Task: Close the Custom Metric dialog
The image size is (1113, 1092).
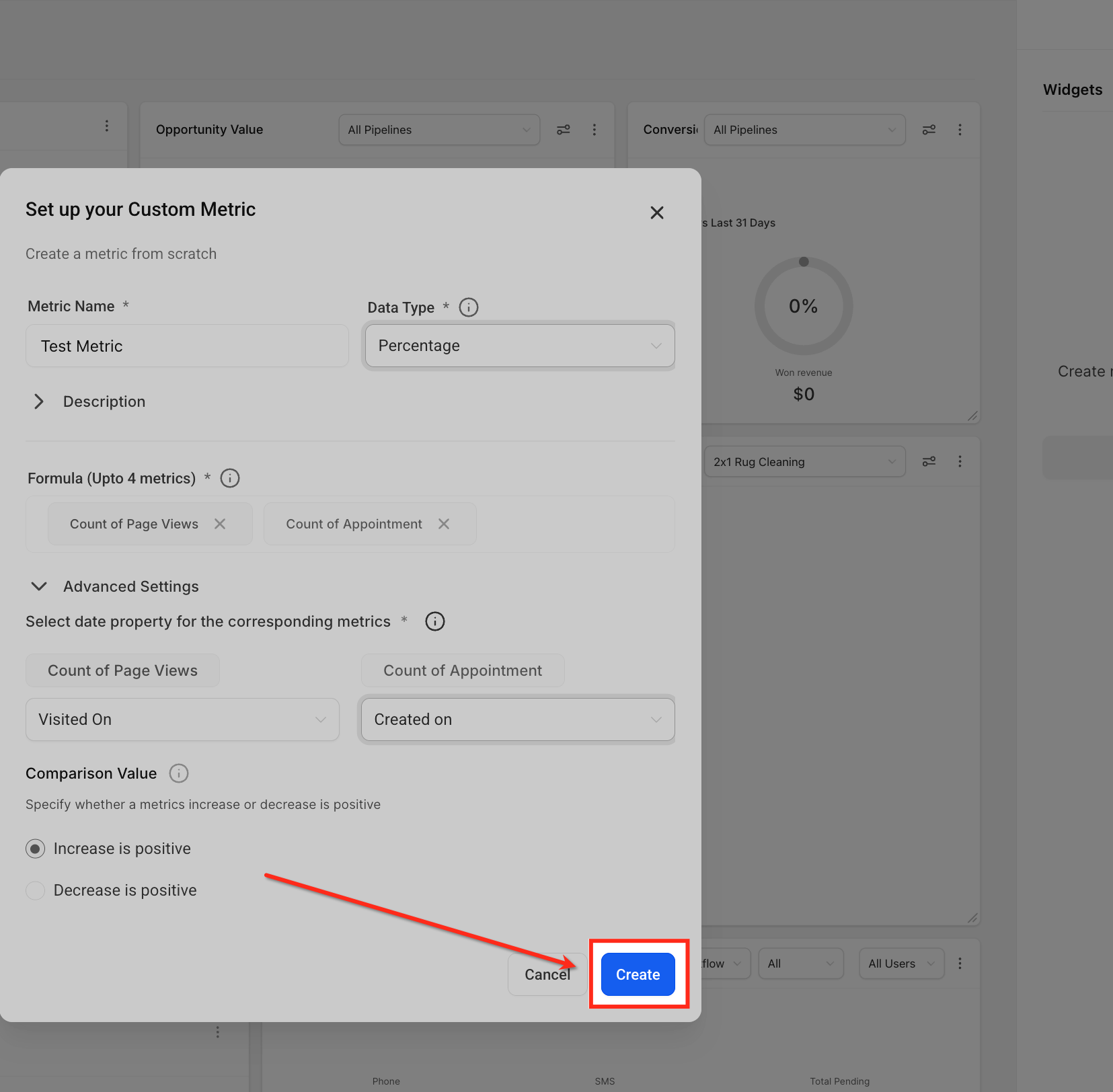Action: point(657,212)
